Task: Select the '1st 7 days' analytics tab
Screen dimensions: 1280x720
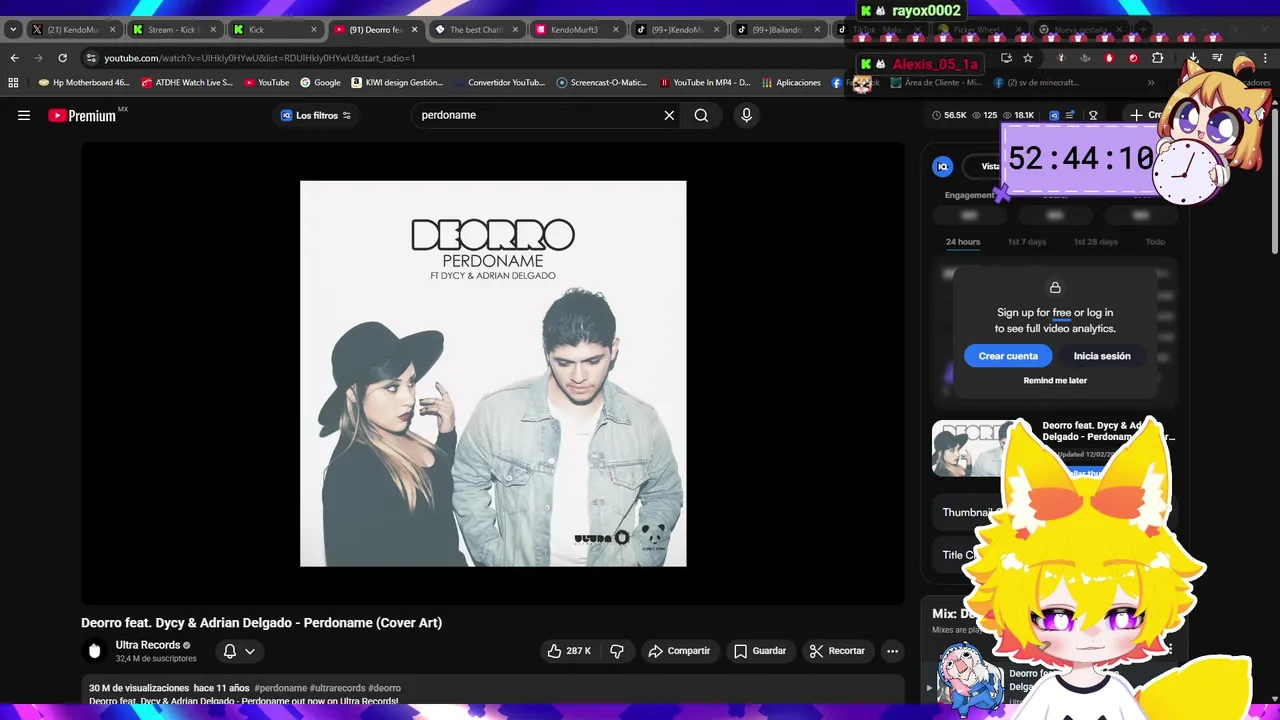Action: (1027, 242)
